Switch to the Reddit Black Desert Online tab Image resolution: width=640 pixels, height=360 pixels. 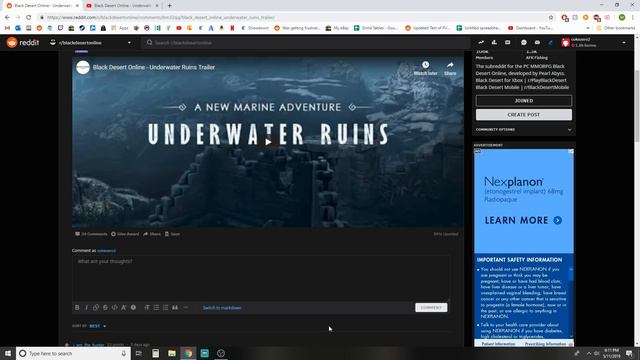[42, 6]
